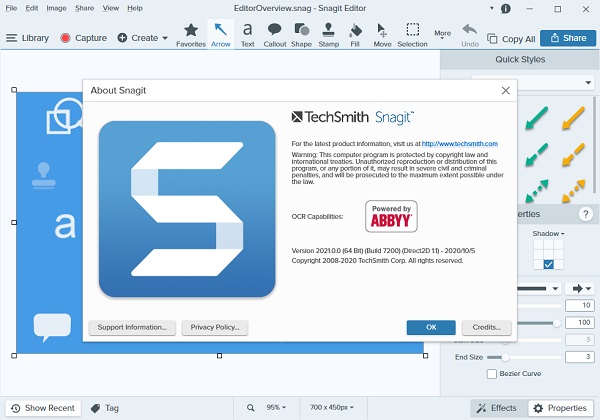
Task: Click the Move tool
Action: [x=382, y=34]
